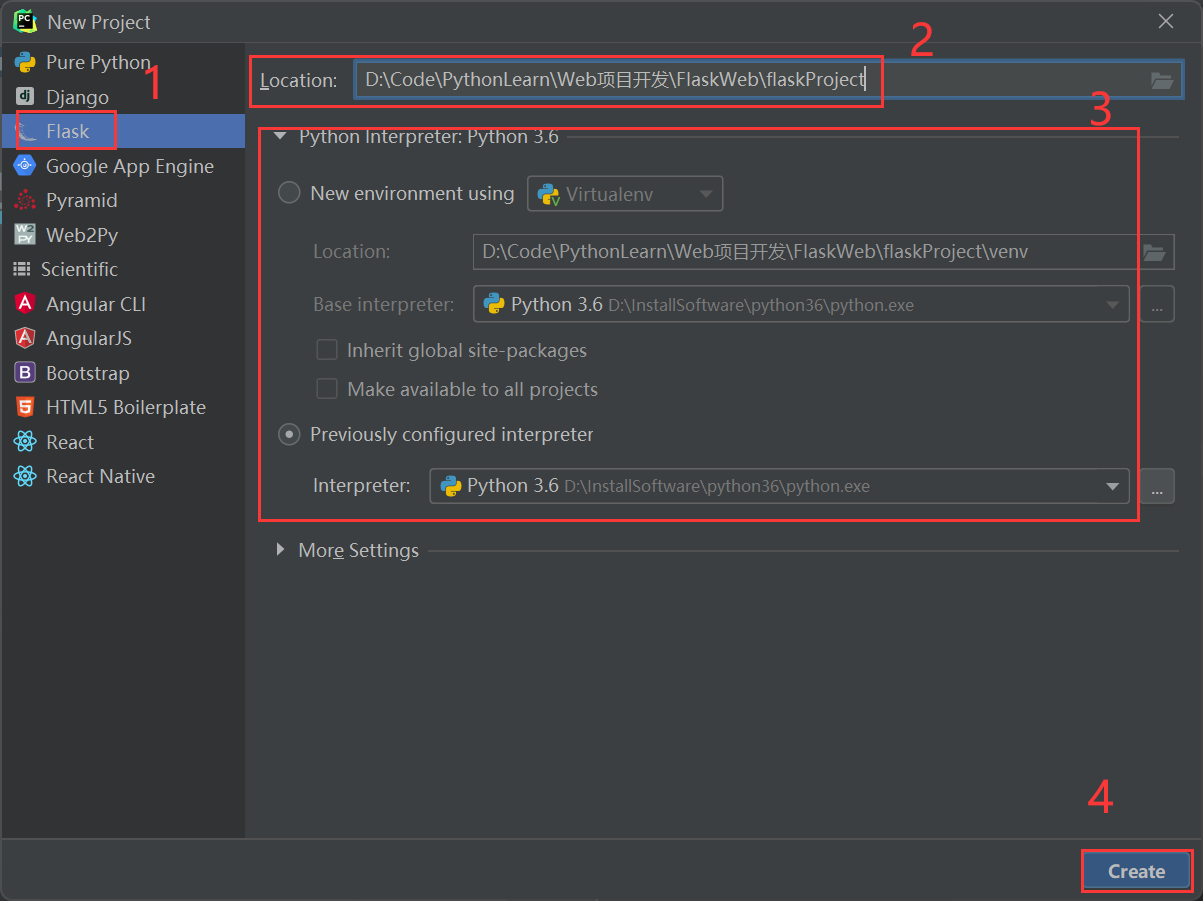Browse folder icon for project Location
Screen dimensions: 1203x901
[x=1162, y=81]
